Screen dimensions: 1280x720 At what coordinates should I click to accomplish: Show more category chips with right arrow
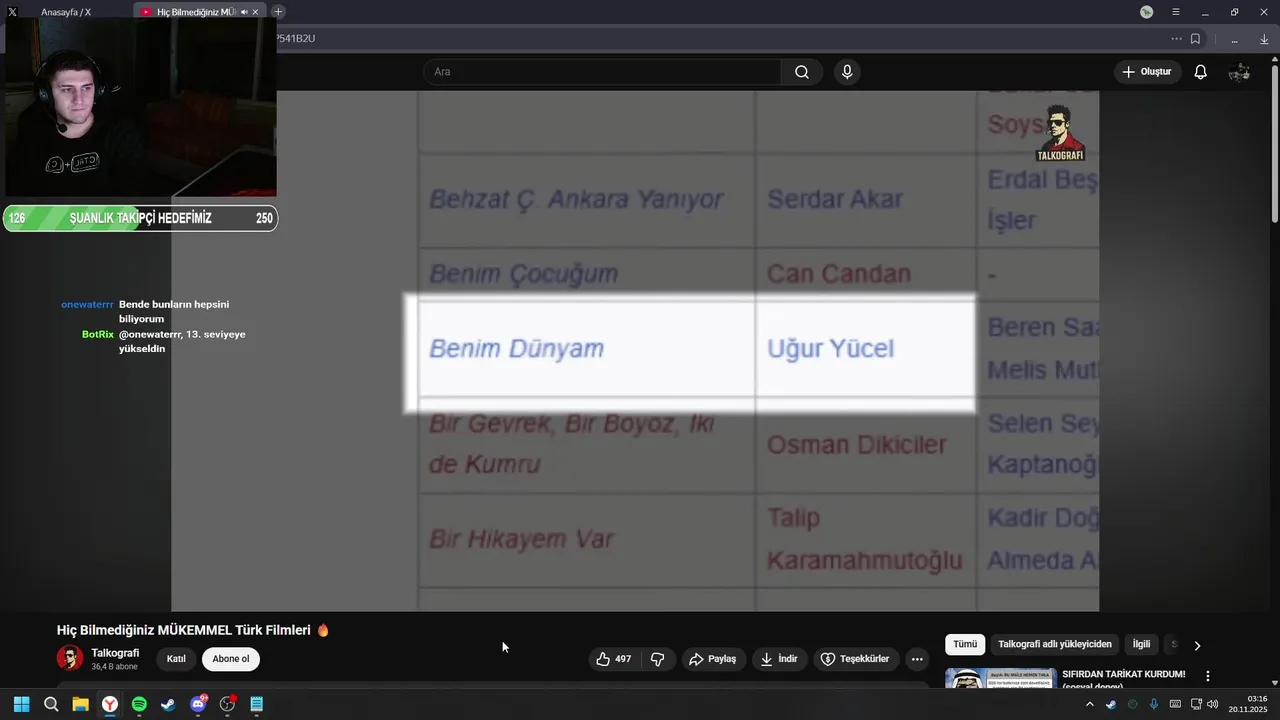click(x=1197, y=645)
